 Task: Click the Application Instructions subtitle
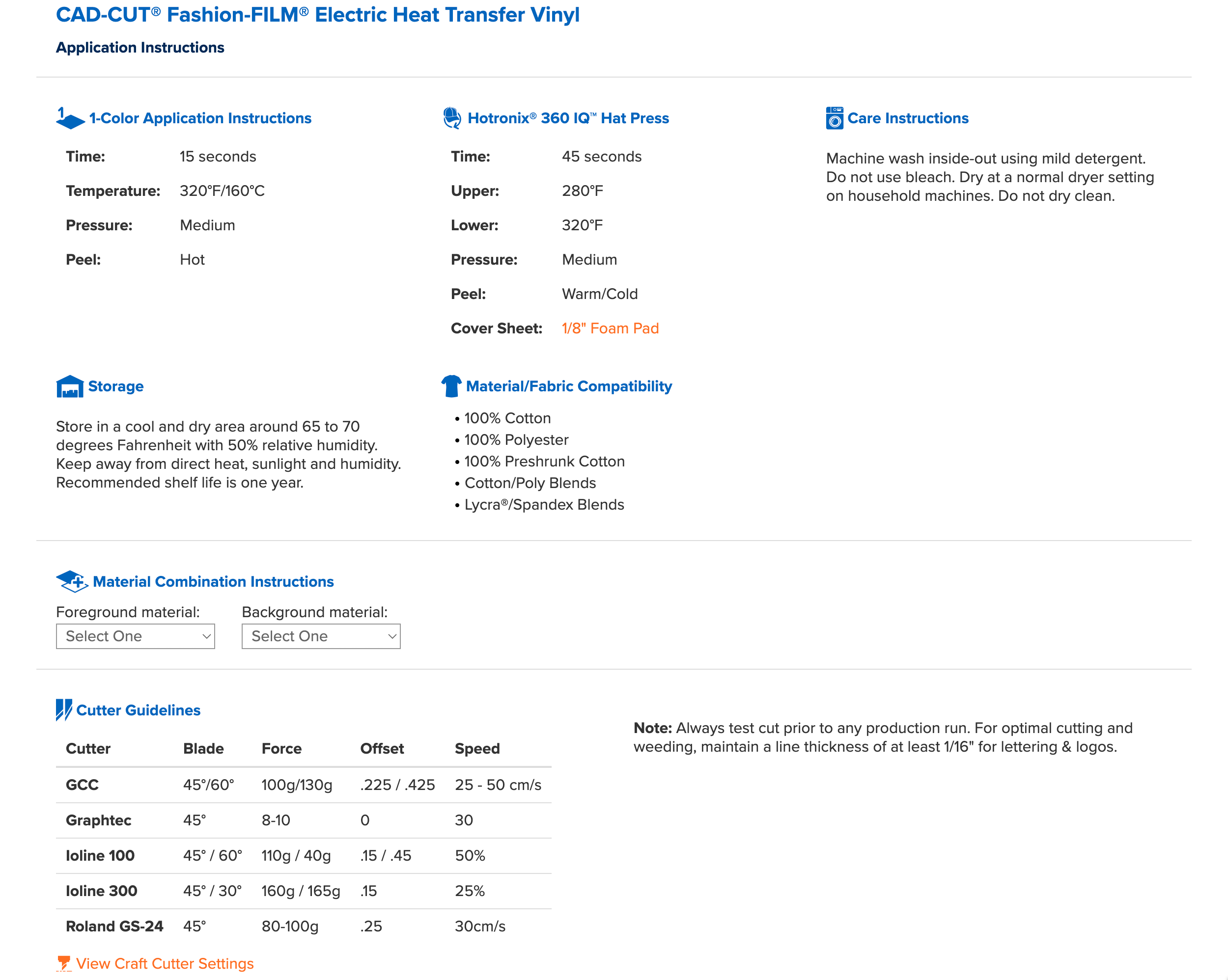[x=140, y=47]
